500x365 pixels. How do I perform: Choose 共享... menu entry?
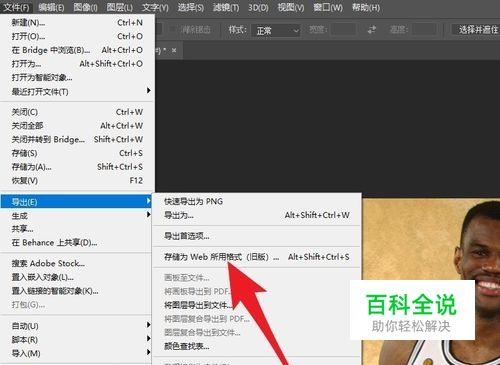point(77,229)
